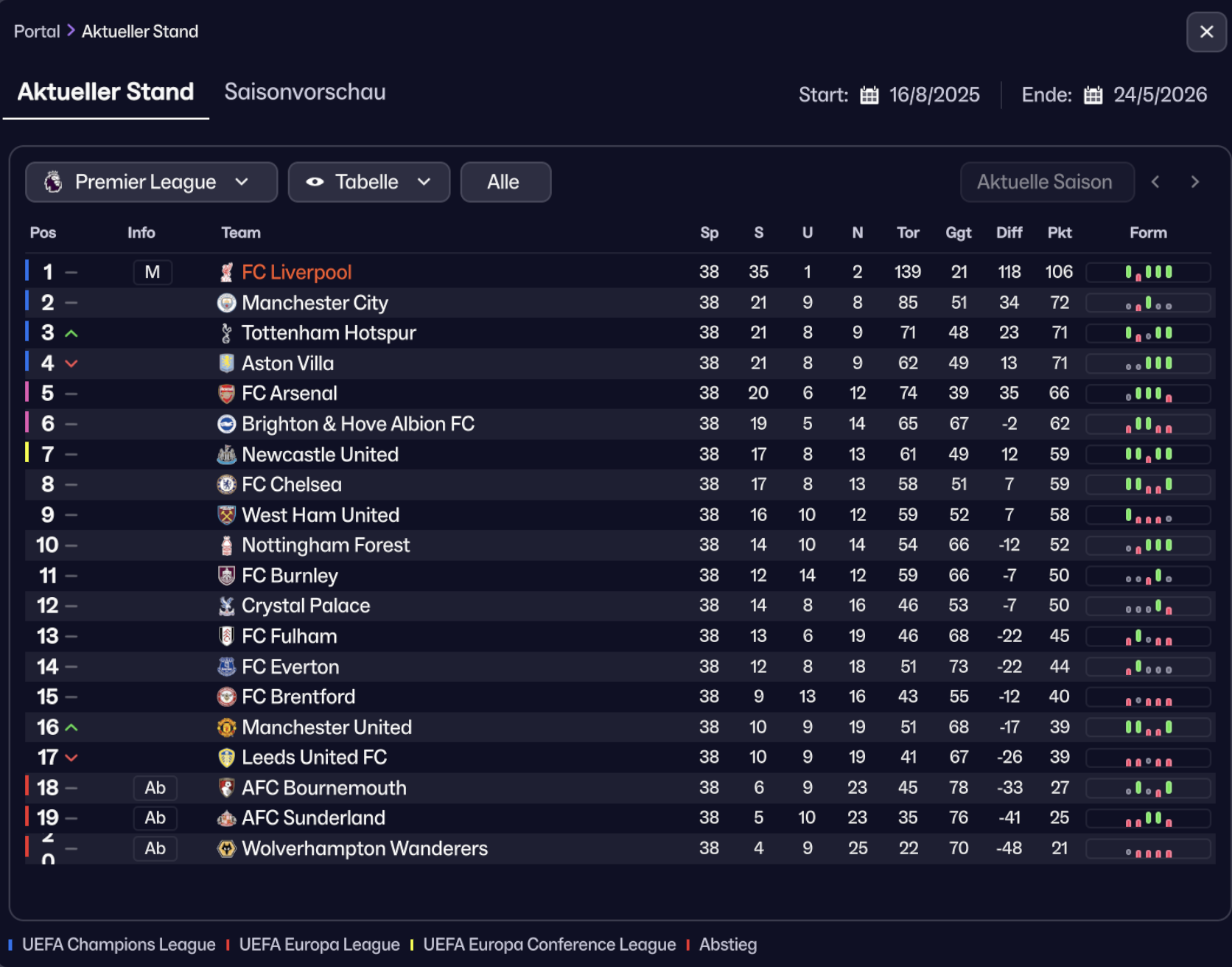Click the FC Chelsea club crest
This screenshot has height=967, width=1232.
pyautogui.click(x=227, y=485)
